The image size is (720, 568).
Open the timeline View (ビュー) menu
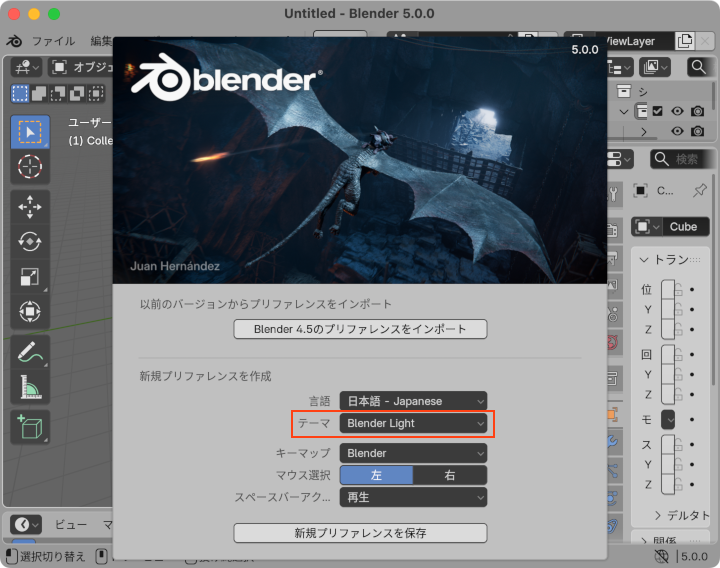[71, 524]
